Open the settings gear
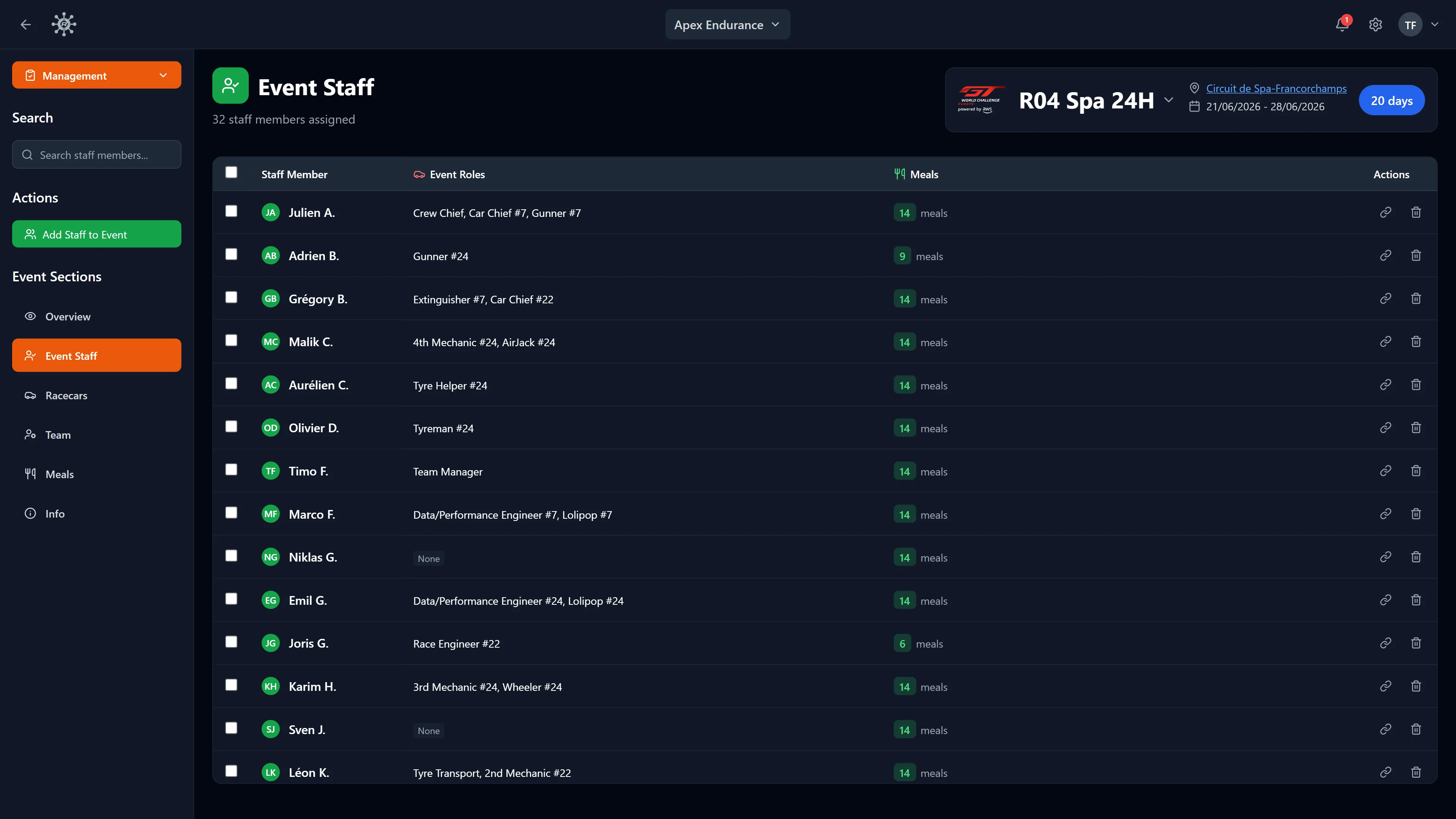Viewport: 1456px width, 819px height. pyautogui.click(x=1375, y=24)
